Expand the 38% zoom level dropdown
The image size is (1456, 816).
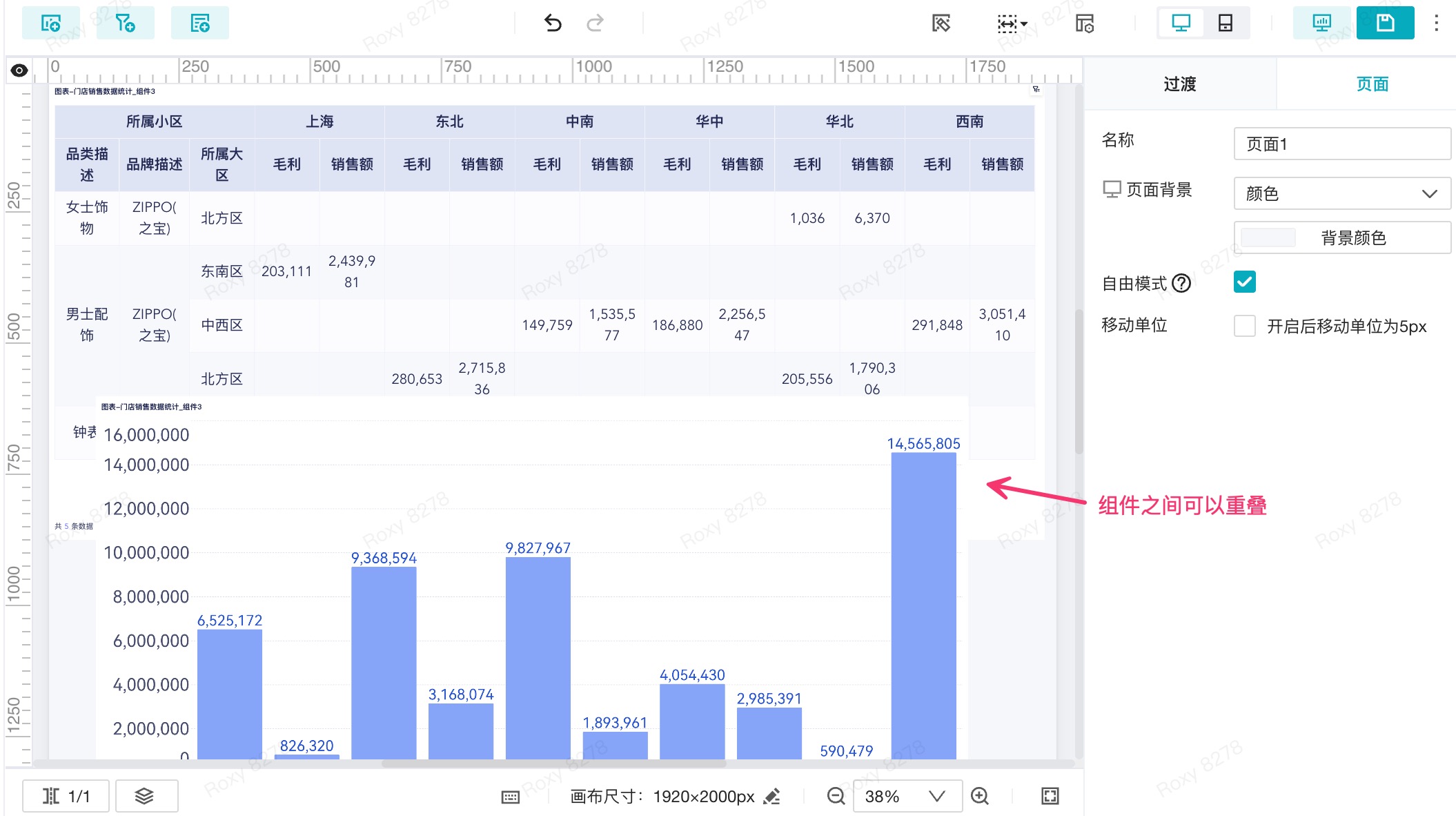[x=936, y=796]
